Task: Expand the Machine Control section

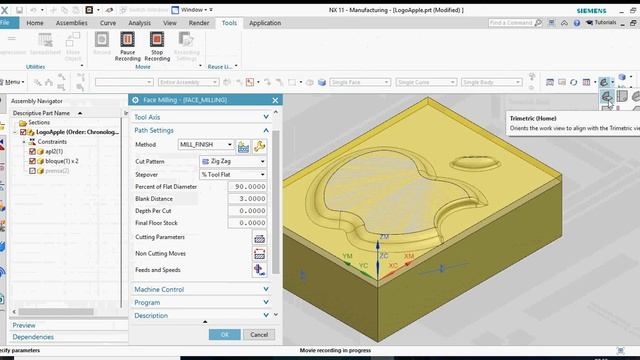Action: tap(201, 289)
